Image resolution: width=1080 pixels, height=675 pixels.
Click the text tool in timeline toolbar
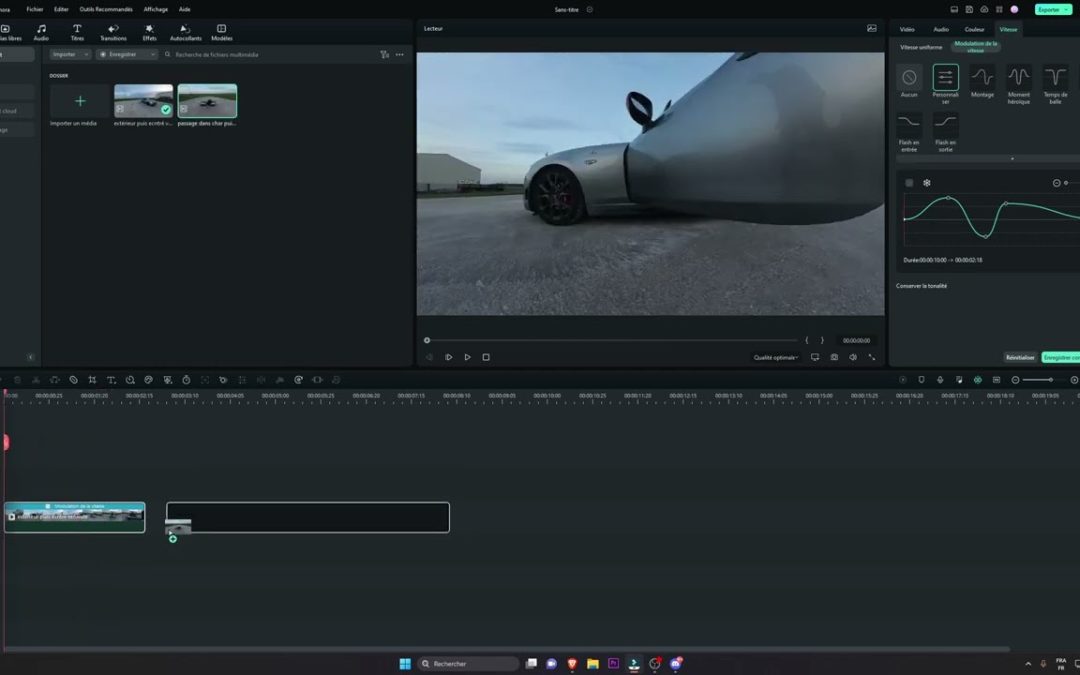pos(111,380)
